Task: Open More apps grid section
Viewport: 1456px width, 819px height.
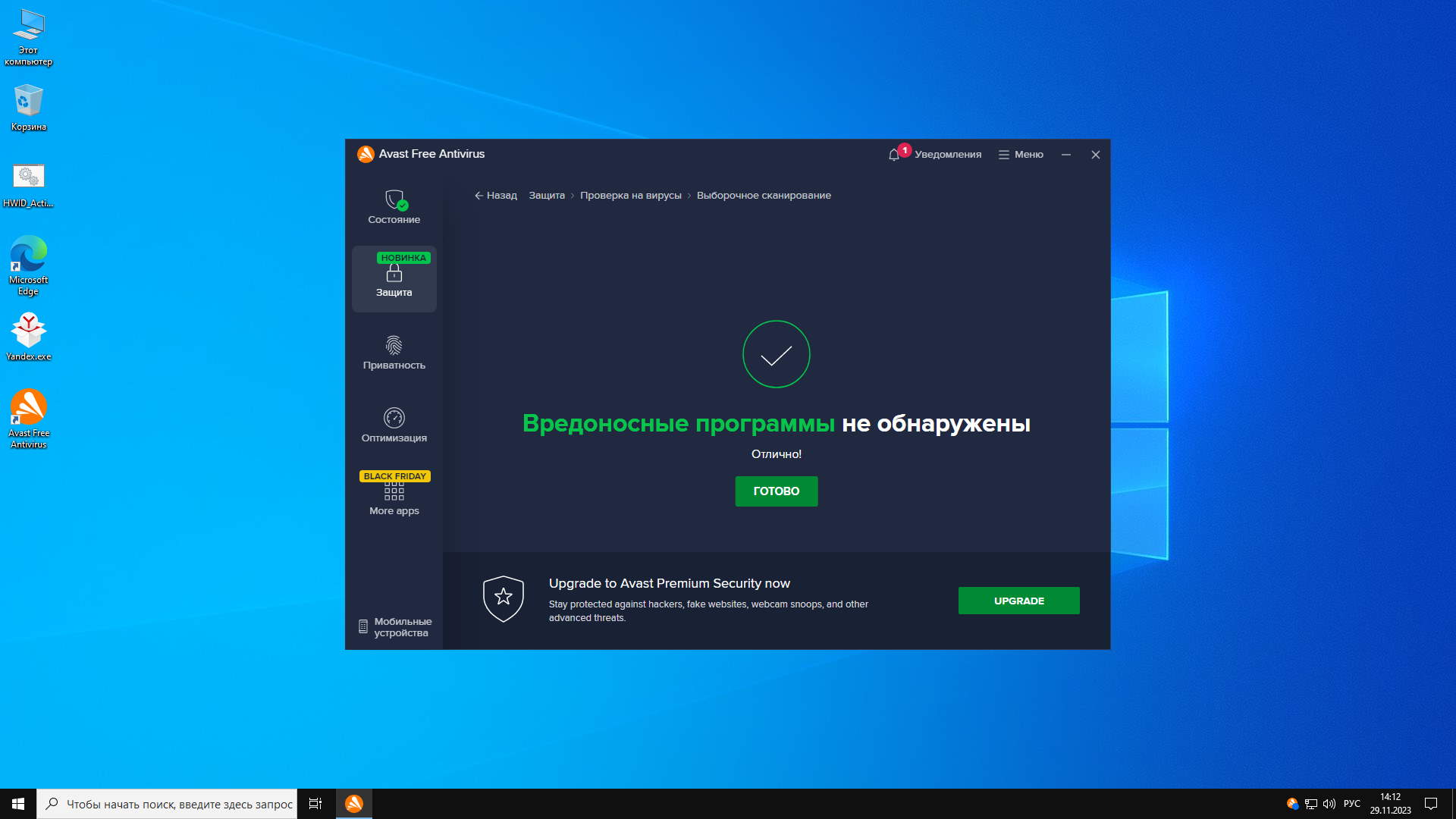Action: point(394,498)
